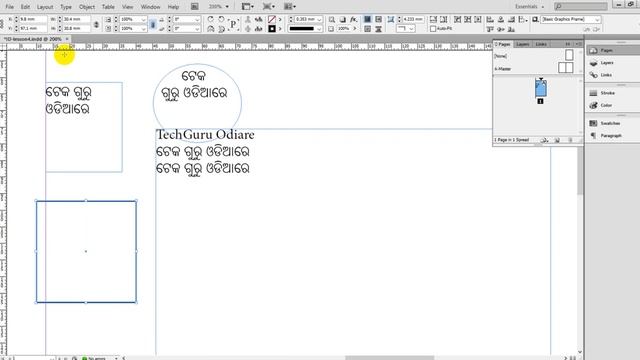Open the Basic Graphics Frame style dropdown

pos(598,20)
